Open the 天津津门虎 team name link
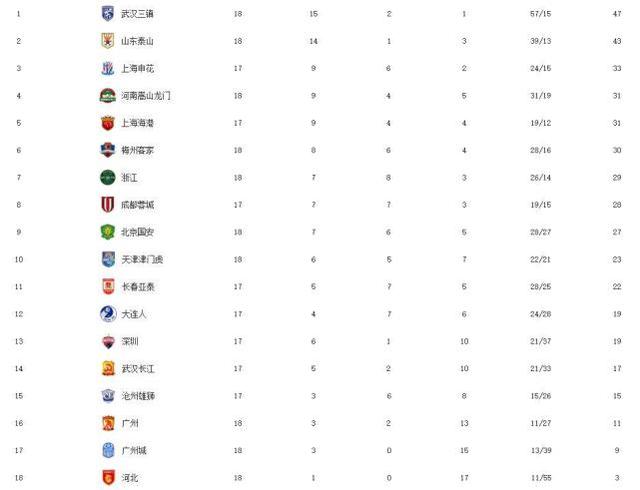640x490 pixels. [x=142, y=259]
